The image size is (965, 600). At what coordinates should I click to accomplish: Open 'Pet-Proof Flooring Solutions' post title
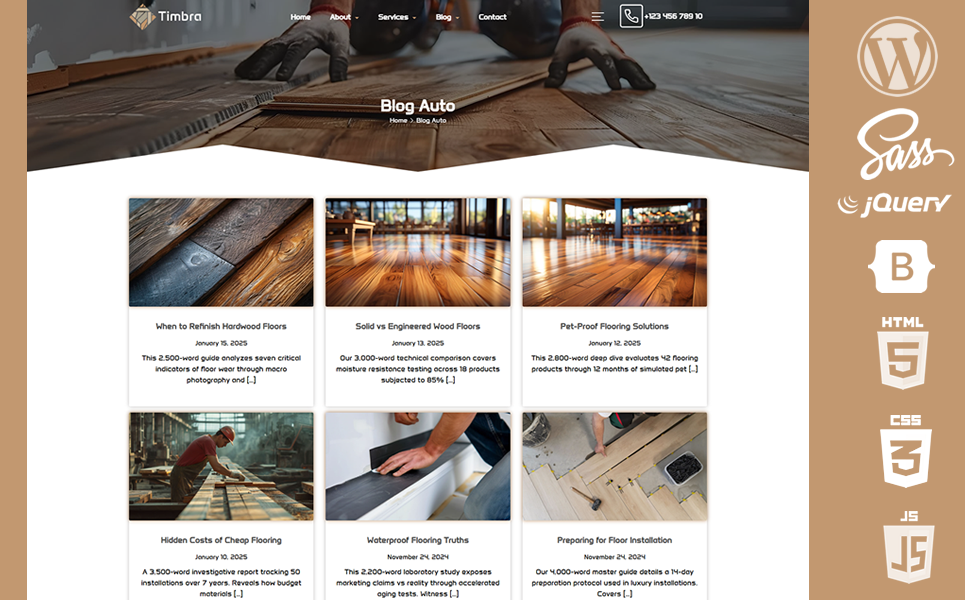tap(614, 326)
